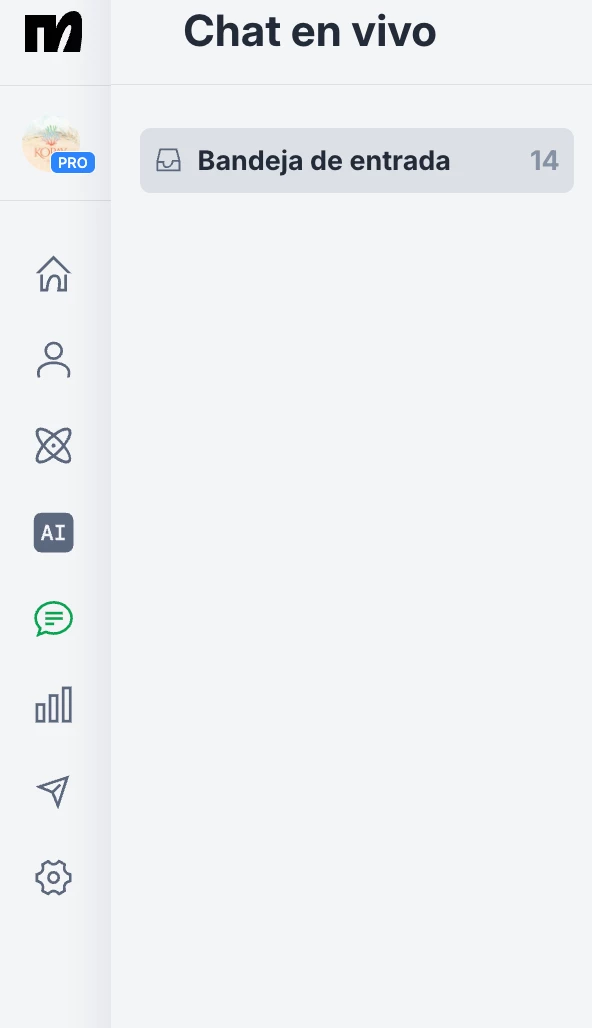Go to Home via house icon
Viewport: 592px width, 1028px height.
point(54,273)
